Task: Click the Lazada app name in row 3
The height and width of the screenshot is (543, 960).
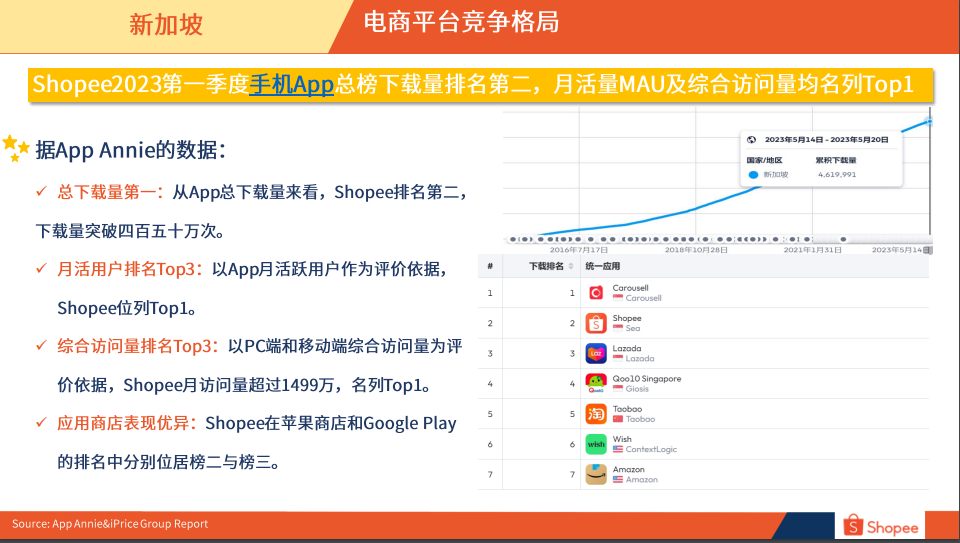Action: point(627,348)
